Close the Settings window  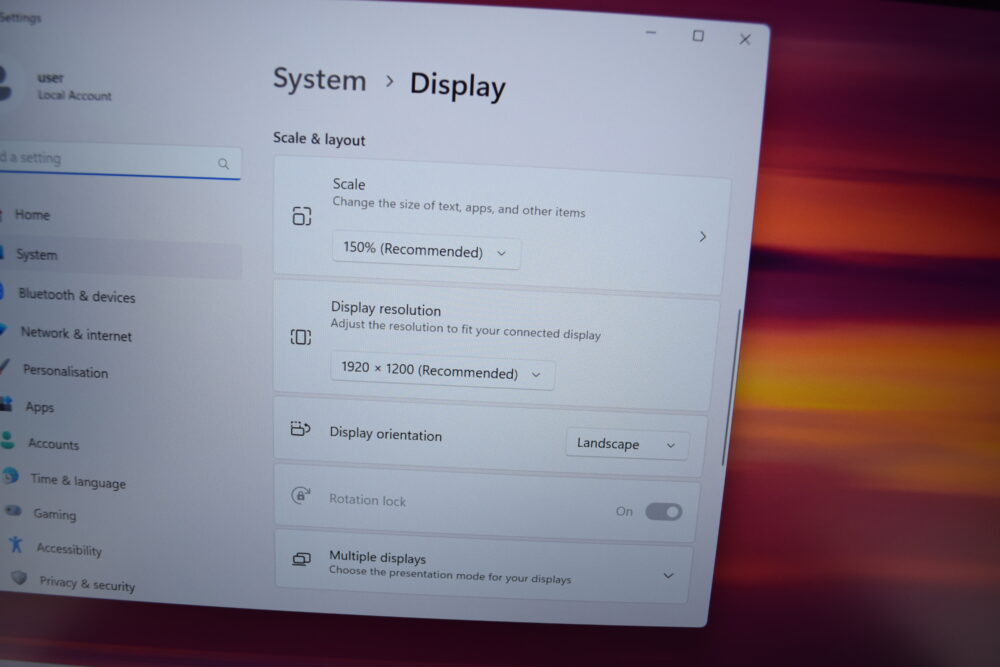(745, 40)
